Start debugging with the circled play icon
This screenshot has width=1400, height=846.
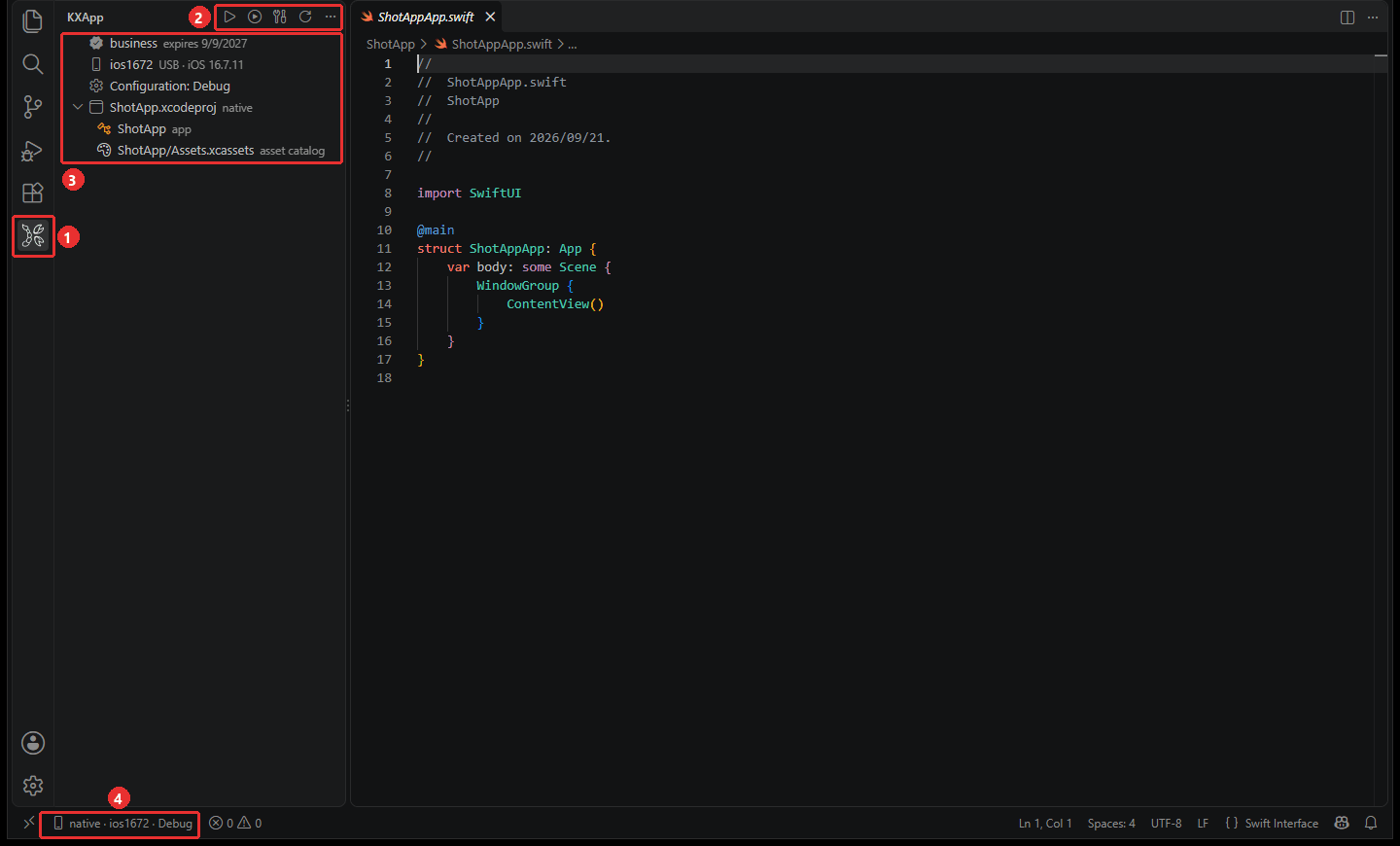255,17
